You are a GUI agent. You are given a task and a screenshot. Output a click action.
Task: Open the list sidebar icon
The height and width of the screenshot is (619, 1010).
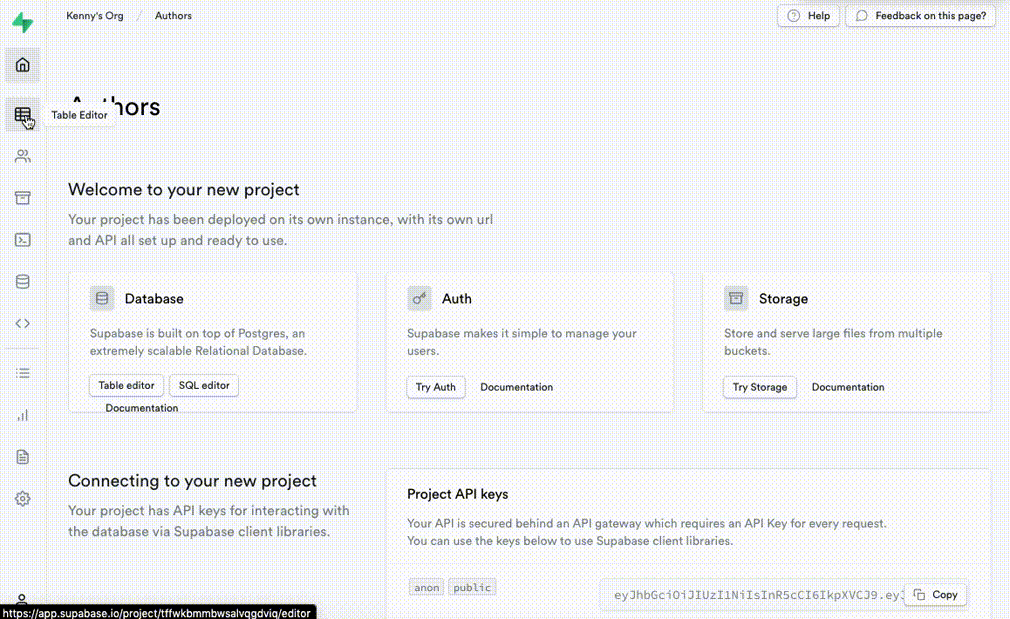tap(23, 373)
